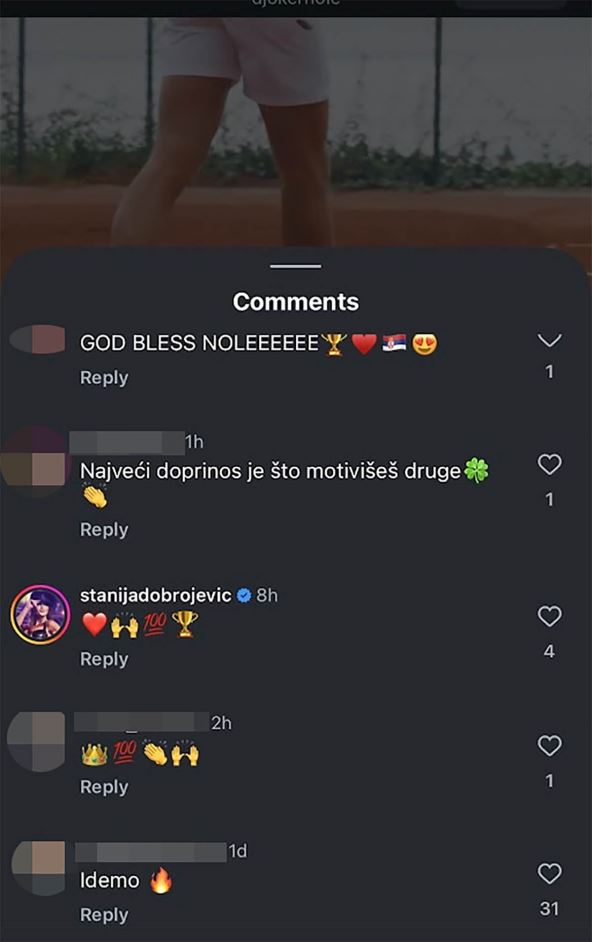The image size is (592, 942).
Task: Open the stanijadobrojevic username
Action: click(x=157, y=593)
